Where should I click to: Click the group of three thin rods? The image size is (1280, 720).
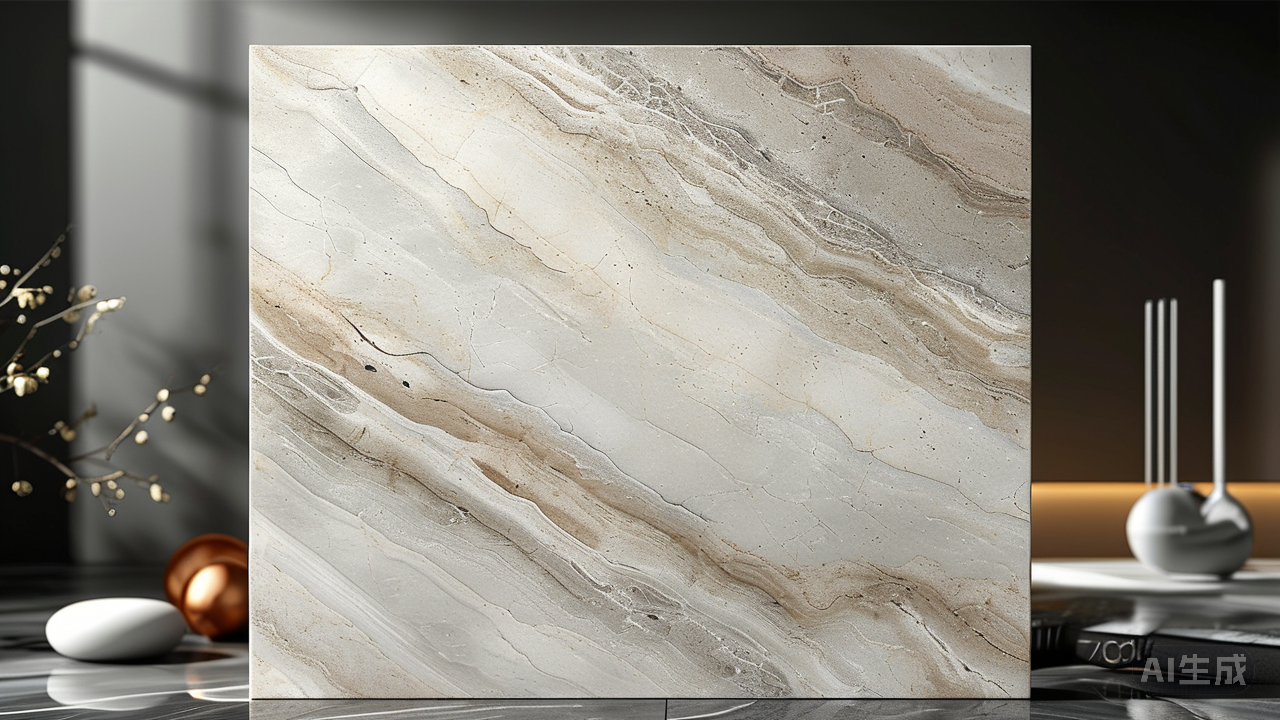(x=1160, y=390)
